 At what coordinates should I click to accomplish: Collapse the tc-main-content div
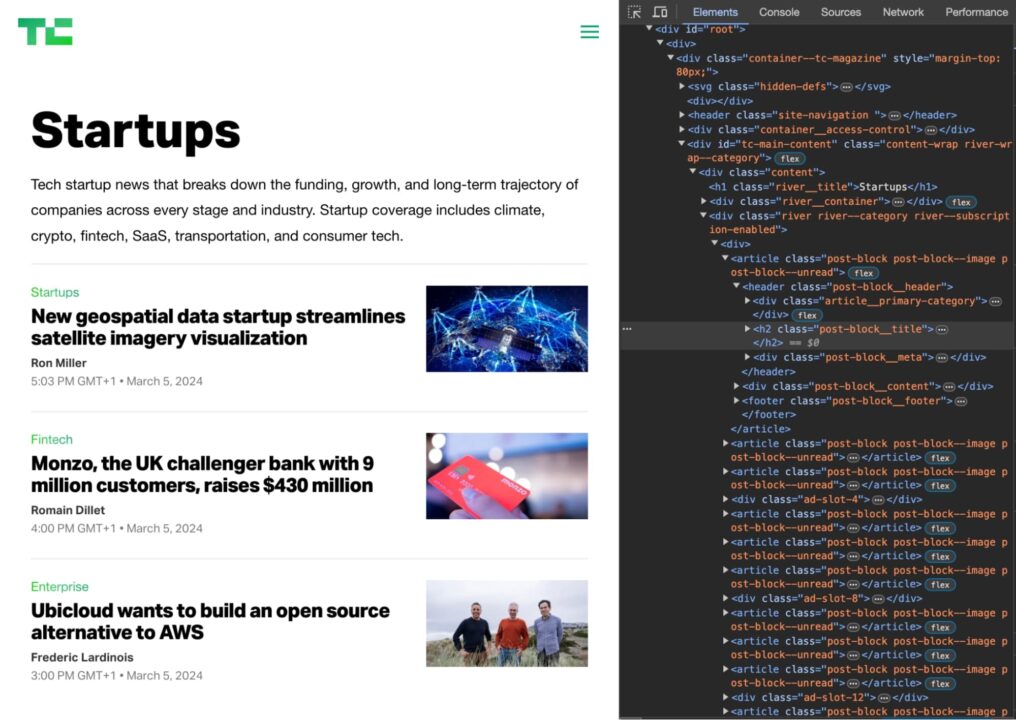(682, 143)
